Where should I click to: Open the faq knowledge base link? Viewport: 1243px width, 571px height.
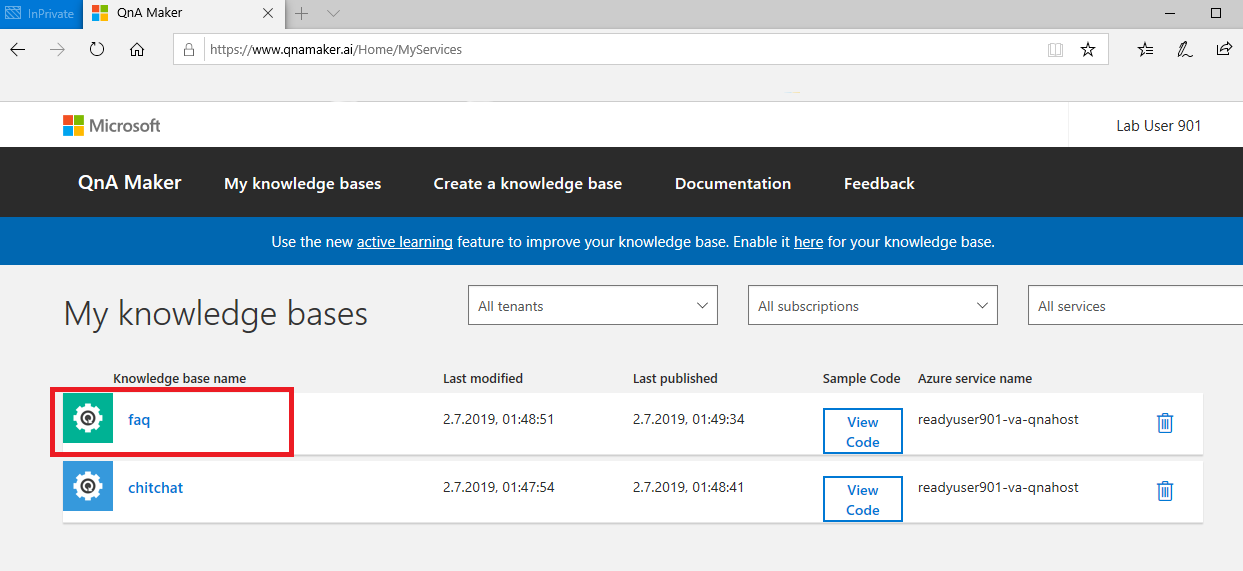click(x=139, y=419)
